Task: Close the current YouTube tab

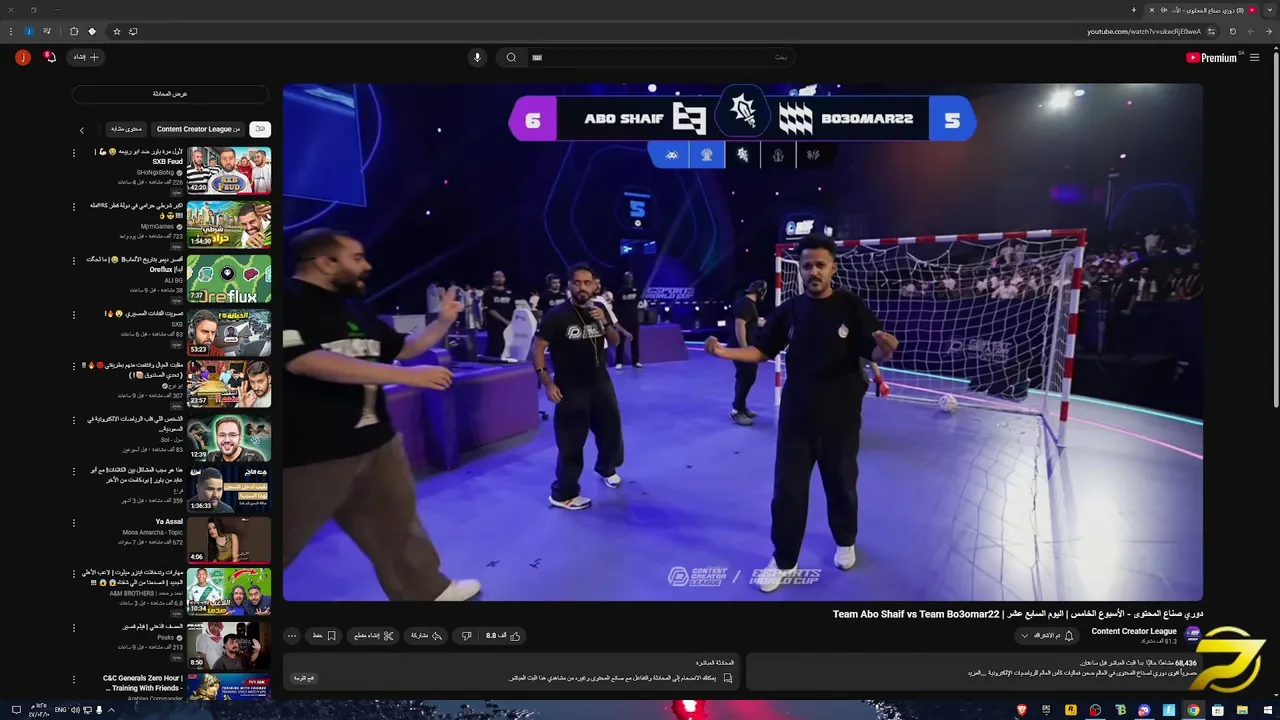Action: 1152,10
